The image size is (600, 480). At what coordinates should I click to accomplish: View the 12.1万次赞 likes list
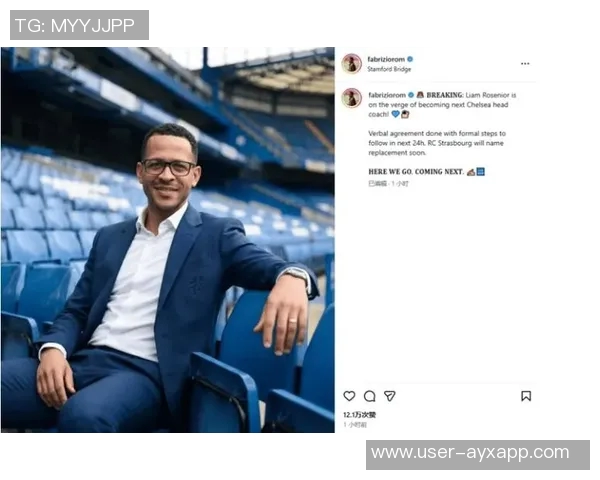point(359,415)
